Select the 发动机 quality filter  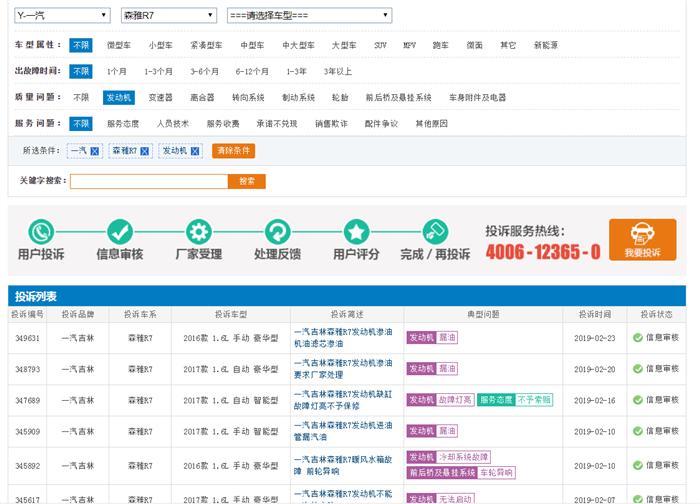pyautogui.click(x=119, y=97)
